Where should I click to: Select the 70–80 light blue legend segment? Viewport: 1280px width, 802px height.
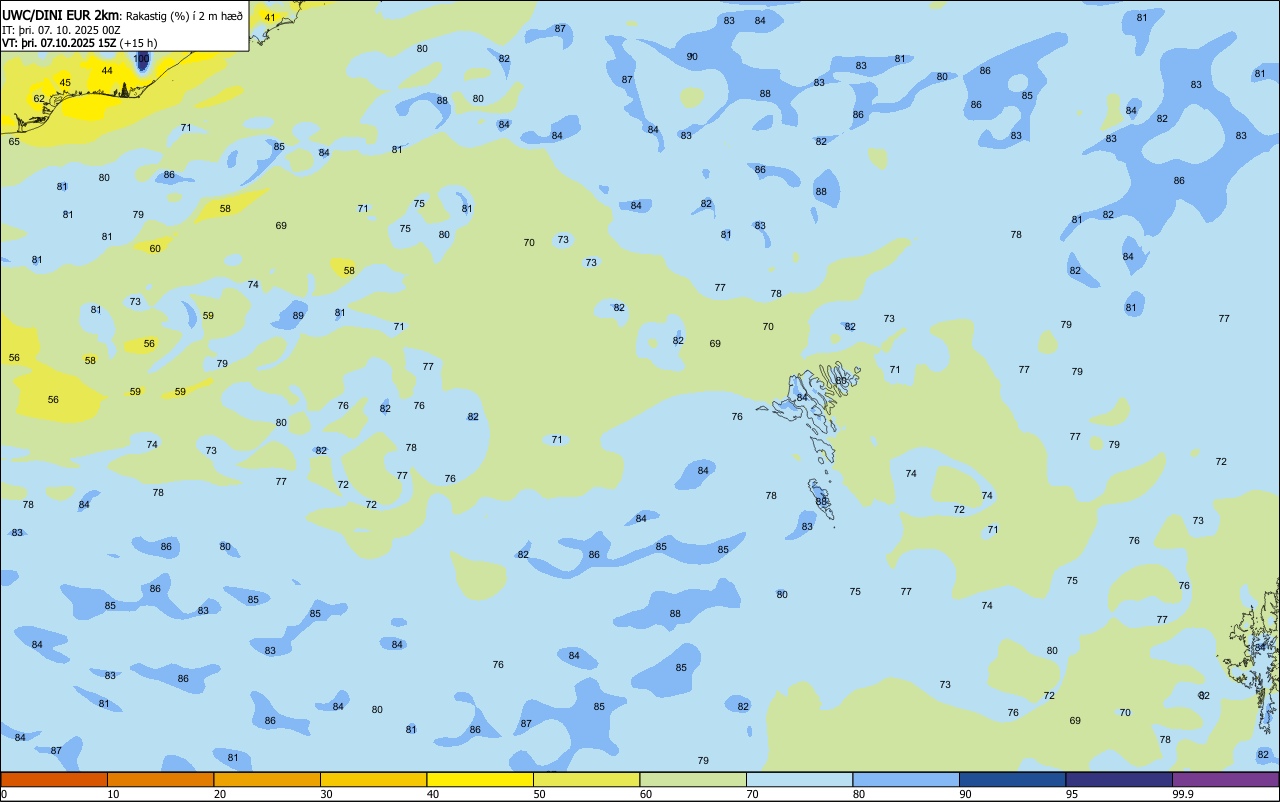pos(799,779)
